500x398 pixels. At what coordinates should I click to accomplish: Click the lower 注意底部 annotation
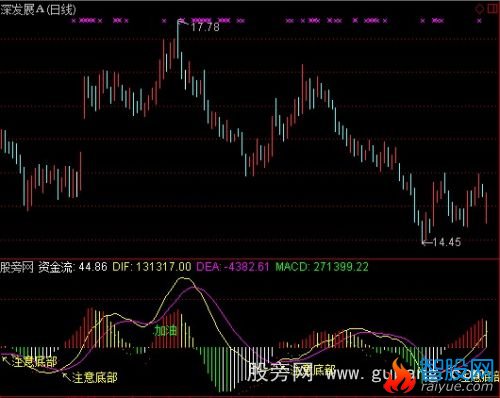click(x=95, y=377)
